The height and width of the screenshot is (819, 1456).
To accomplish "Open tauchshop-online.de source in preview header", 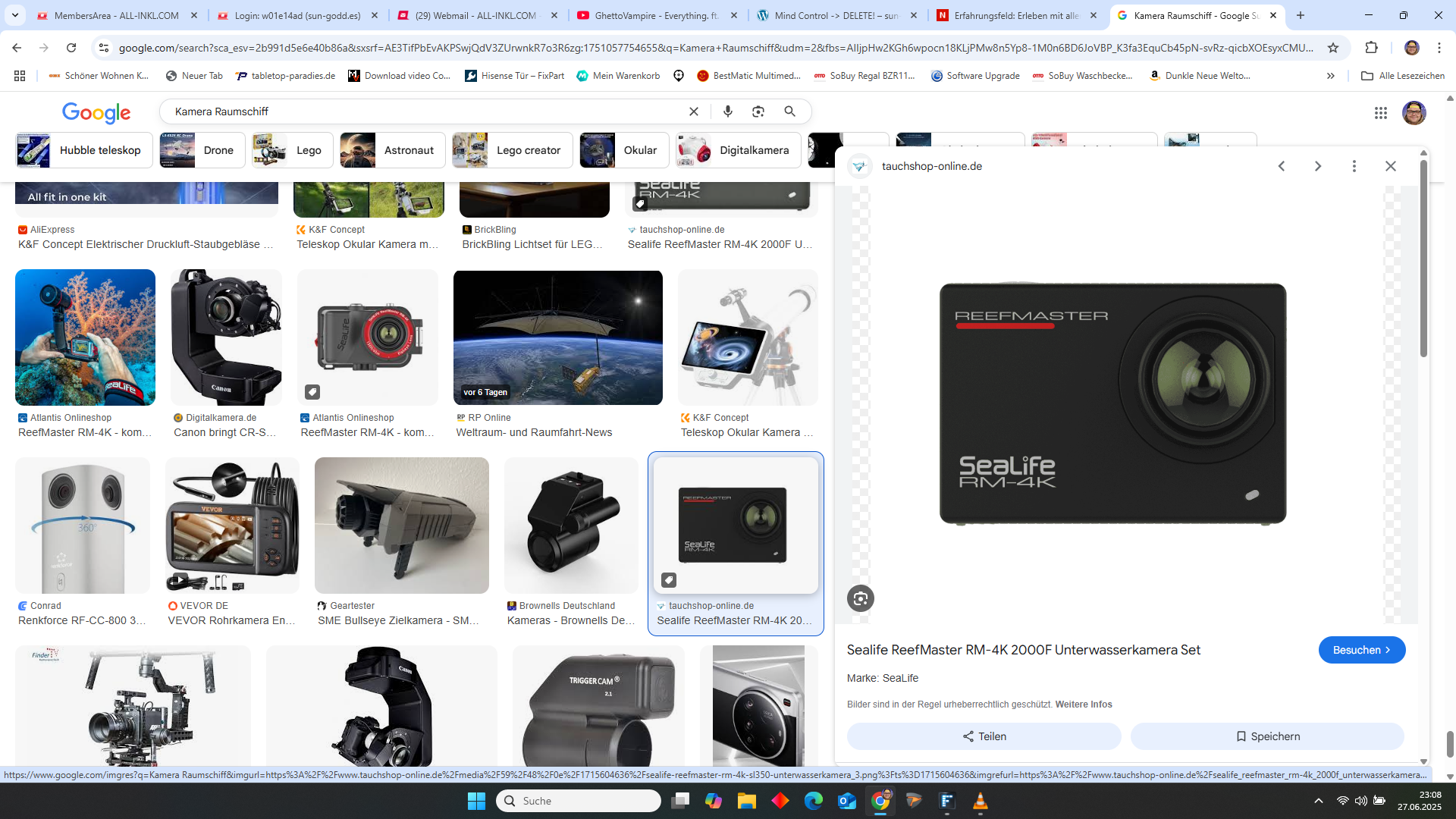I will click(x=932, y=166).
